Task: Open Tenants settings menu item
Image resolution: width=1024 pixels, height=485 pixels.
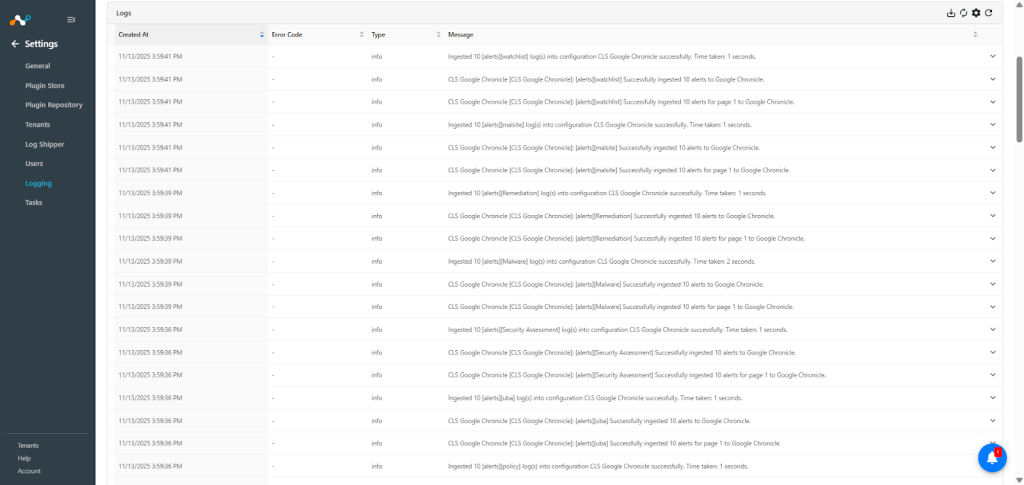Action: point(38,124)
